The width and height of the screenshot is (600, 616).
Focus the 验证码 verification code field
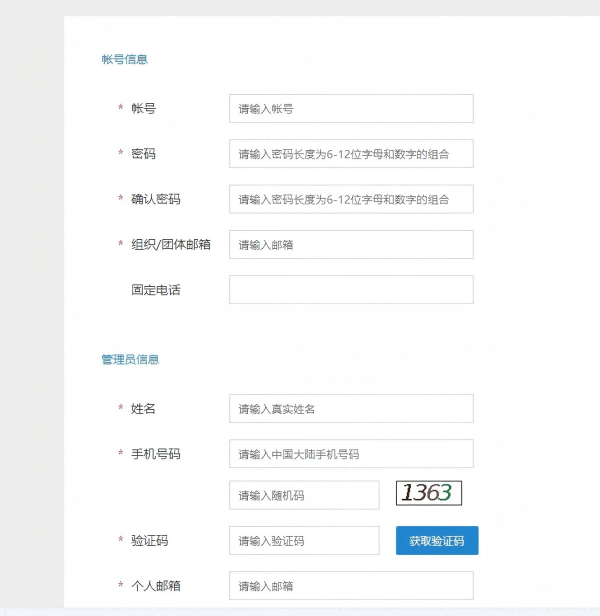[x=305, y=541]
